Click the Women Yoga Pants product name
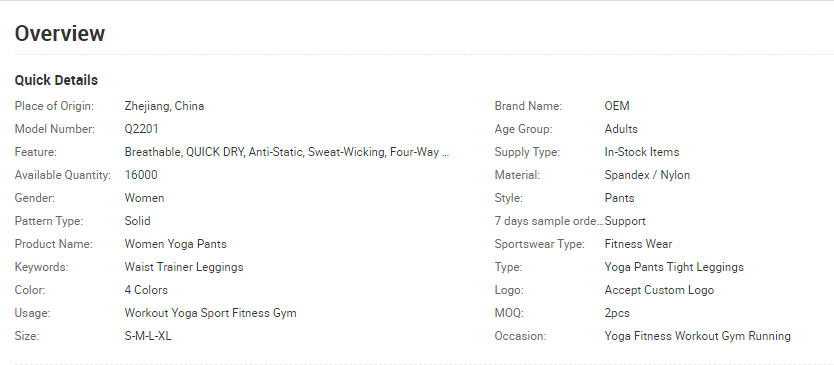 tap(176, 244)
